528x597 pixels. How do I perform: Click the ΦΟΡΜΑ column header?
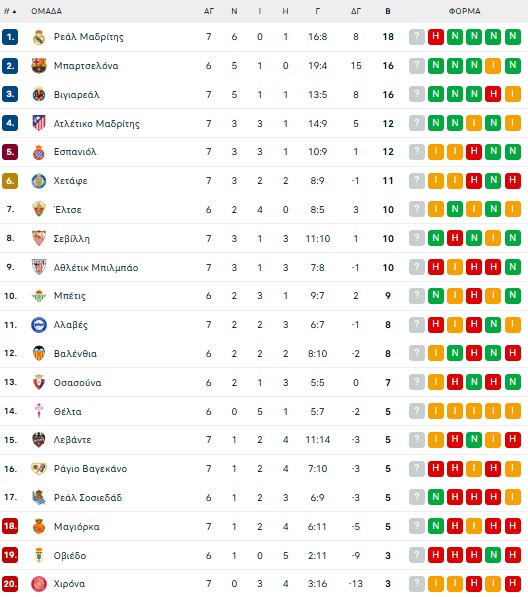pyautogui.click(x=464, y=11)
